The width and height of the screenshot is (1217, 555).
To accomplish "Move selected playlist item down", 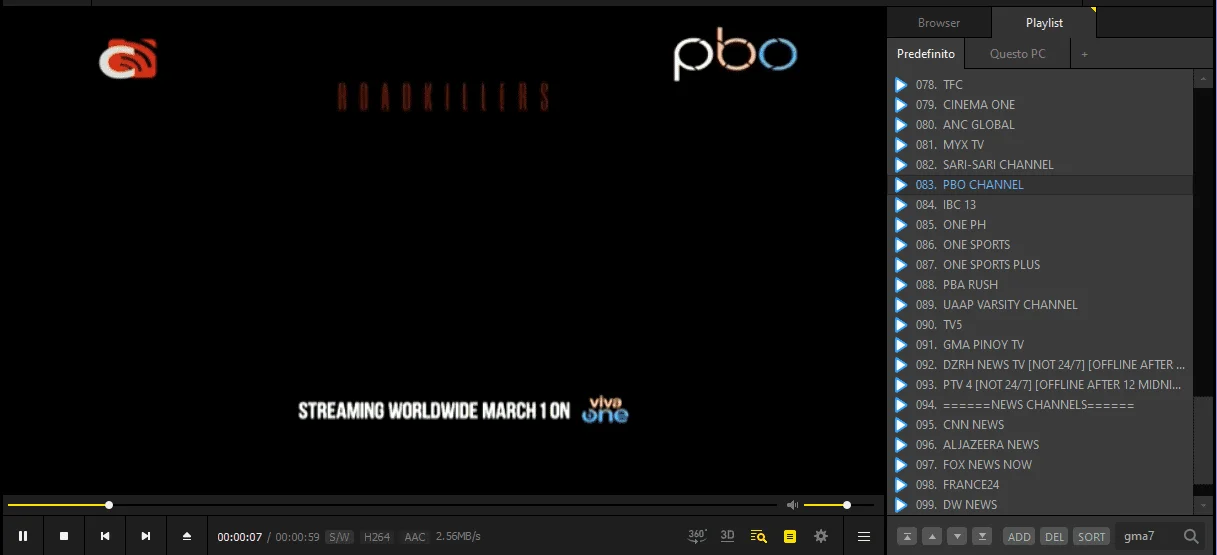I will point(957,536).
